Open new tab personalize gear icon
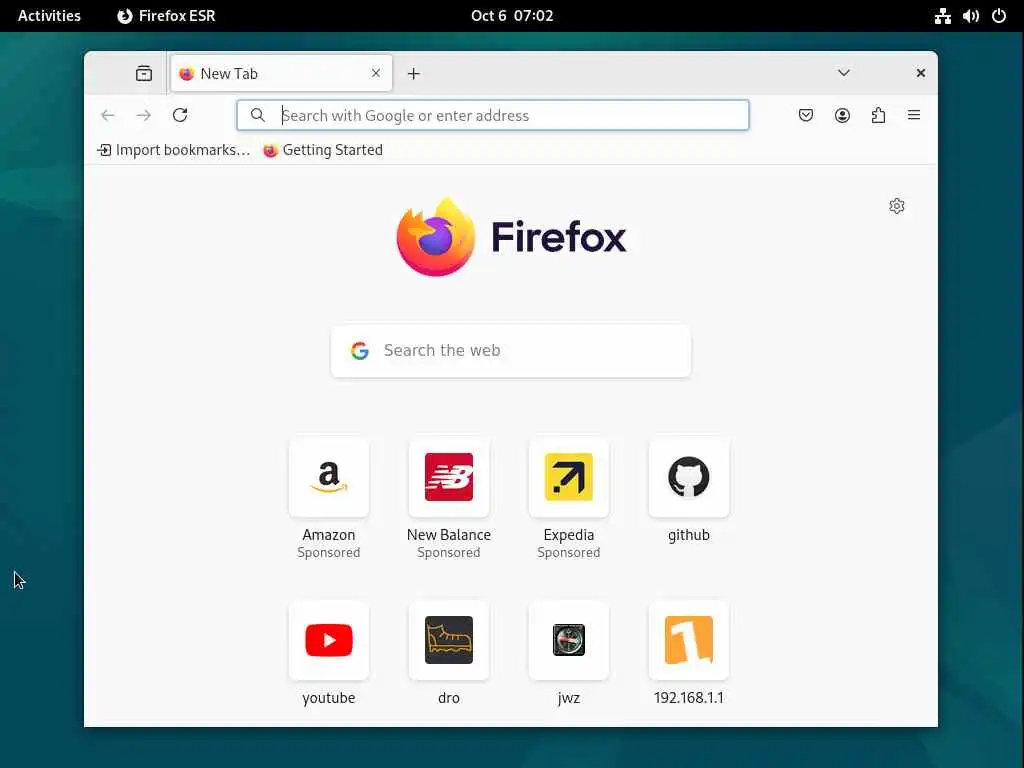Screen dimensions: 1024x768 pos(897,206)
